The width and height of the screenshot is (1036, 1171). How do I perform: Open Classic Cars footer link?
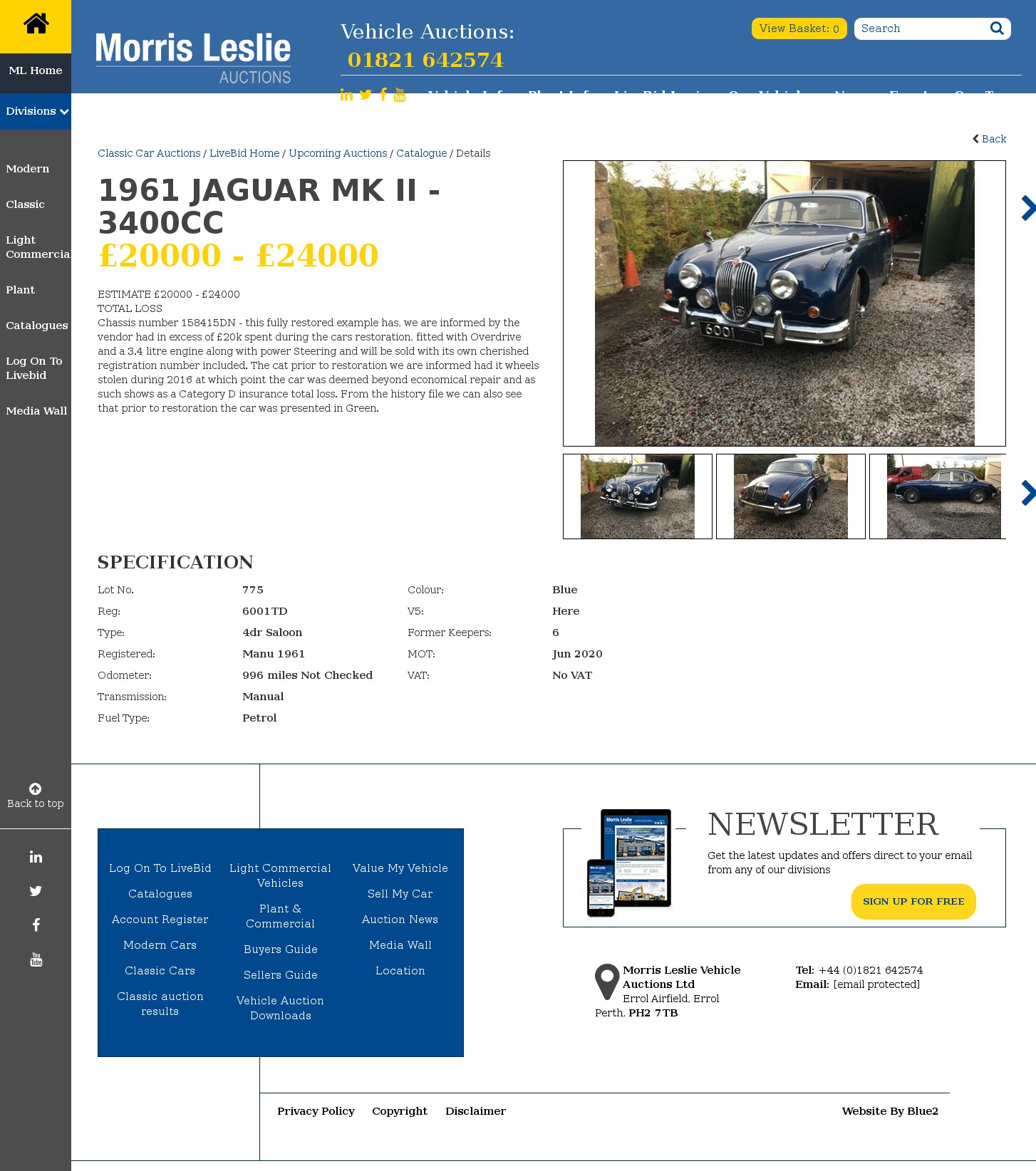pos(160,971)
